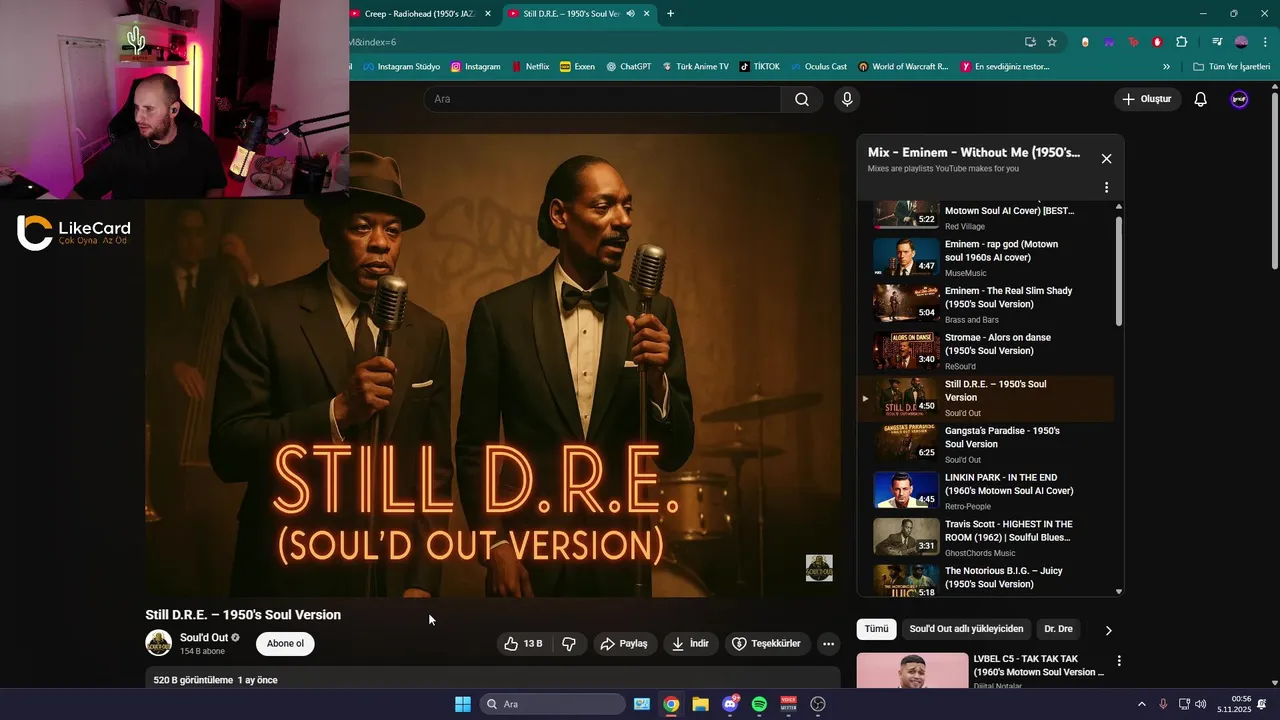Image resolution: width=1280 pixels, height=720 pixels.
Task: Expand the hidden bookmarks overflow chevron
Action: coord(1166,66)
